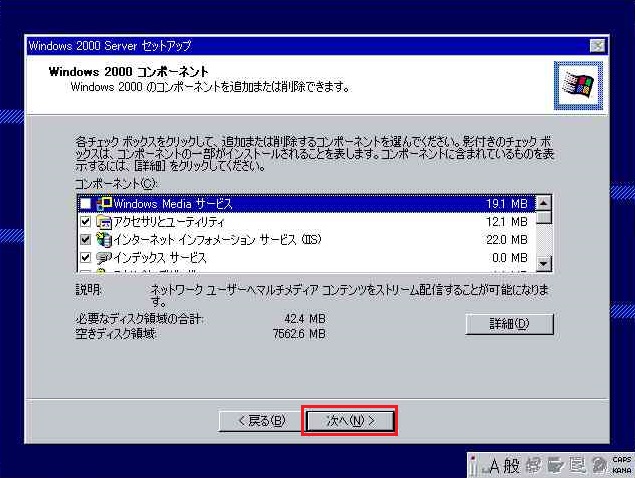Go back with the 戻る(B) button
635x478 pixels.
point(260,421)
